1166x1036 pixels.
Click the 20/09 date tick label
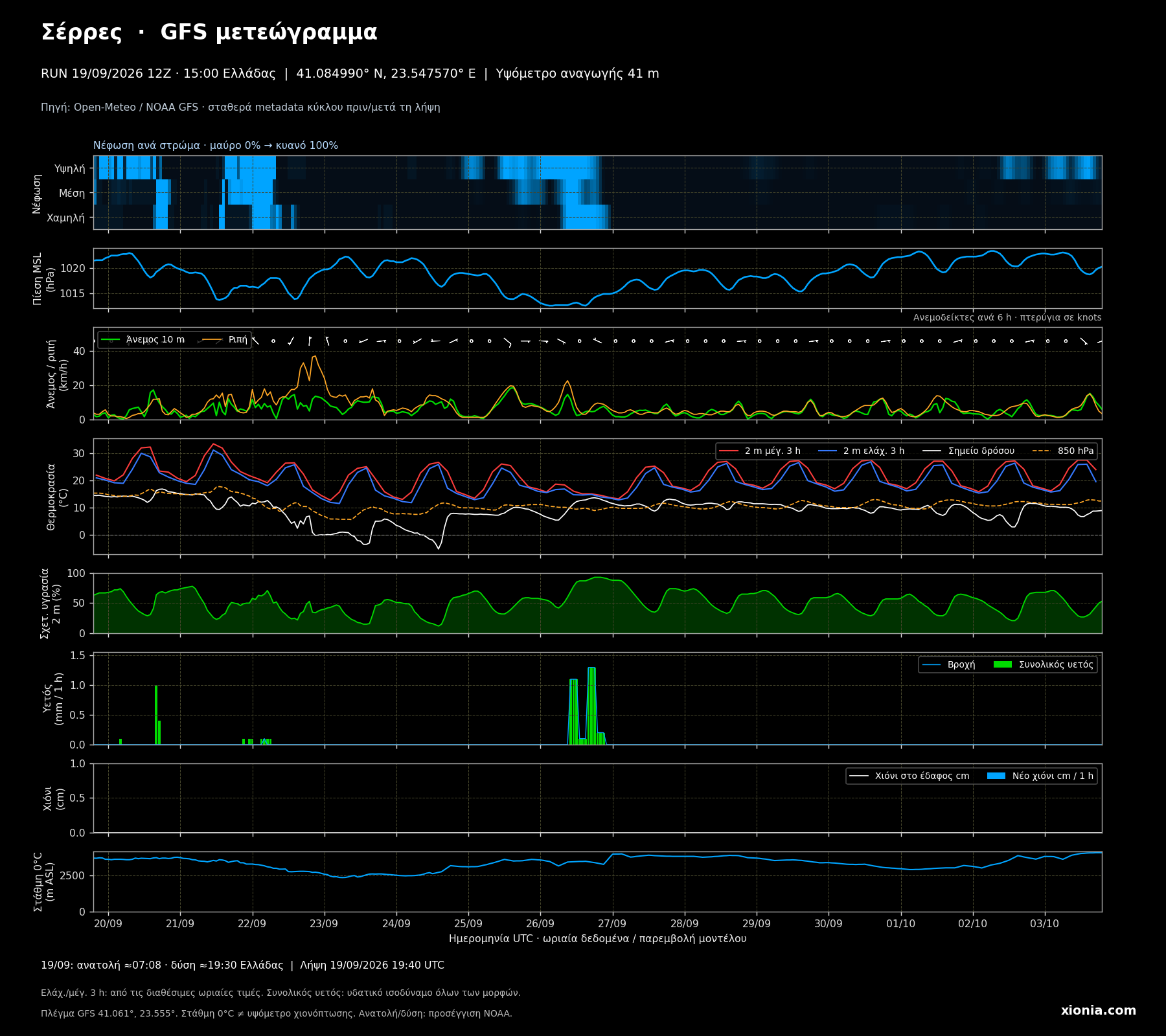(x=108, y=924)
